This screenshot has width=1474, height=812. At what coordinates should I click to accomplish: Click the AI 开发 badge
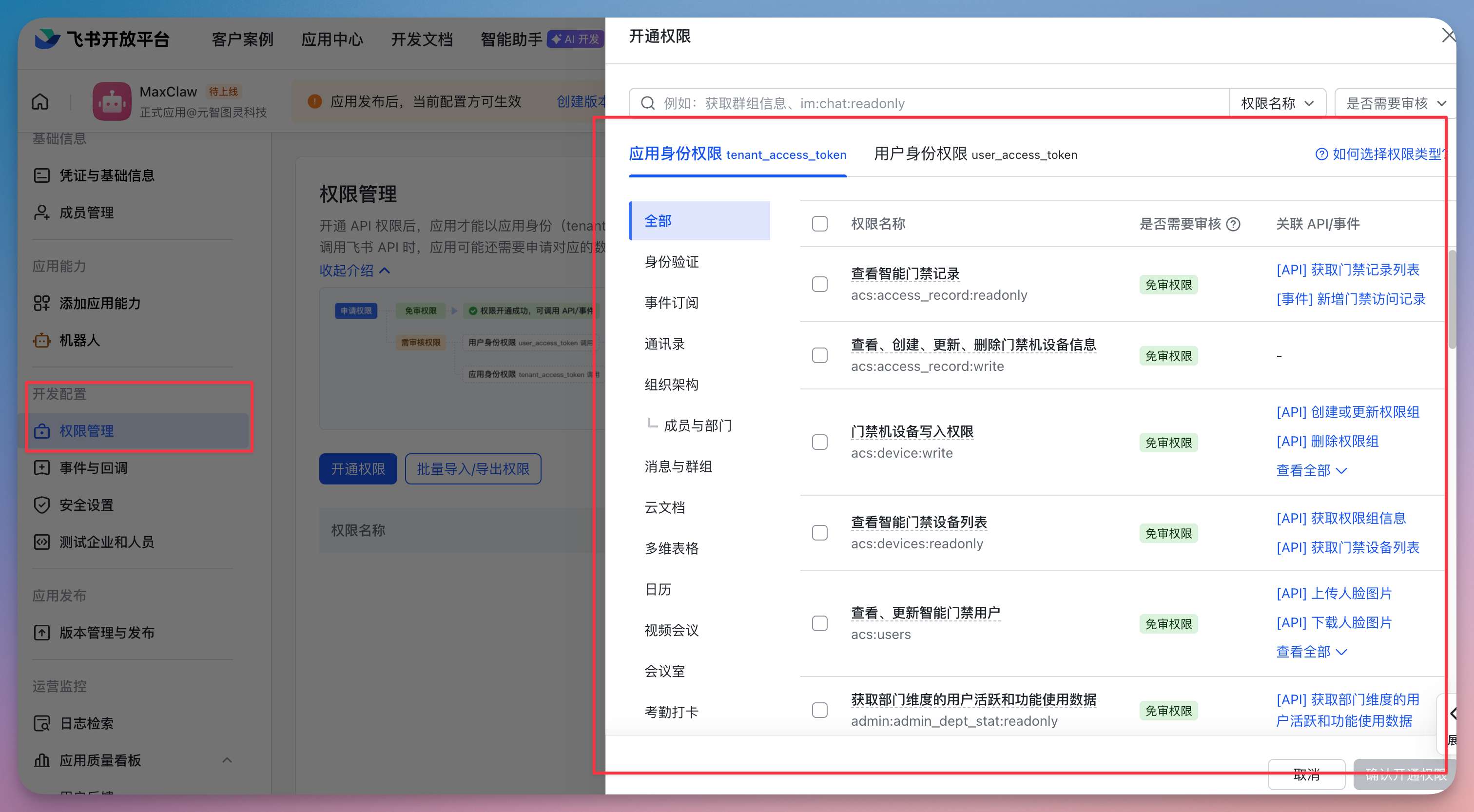[x=576, y=39]
